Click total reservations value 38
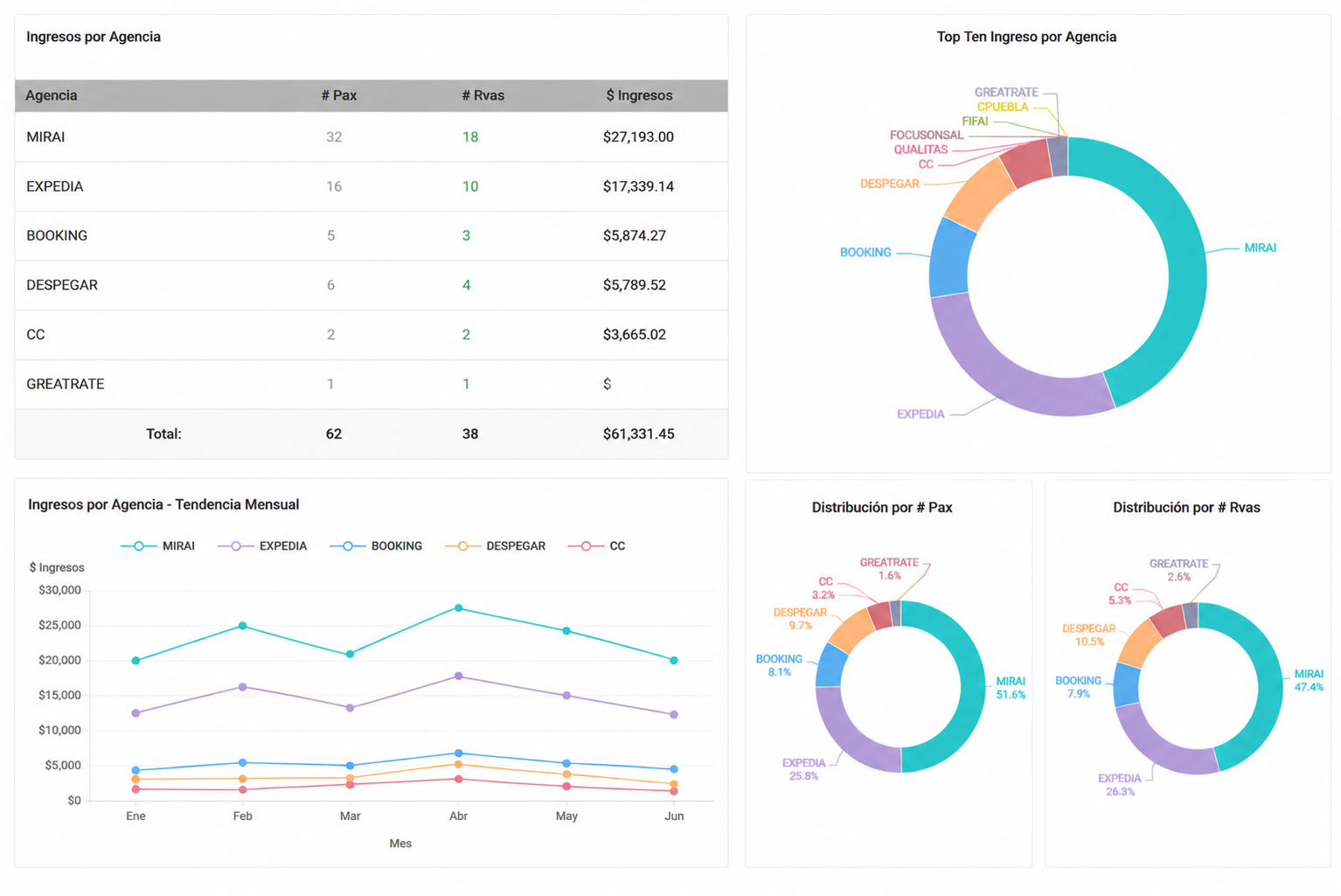This screenshot has width=1341, height=896. tap(470, 434)
